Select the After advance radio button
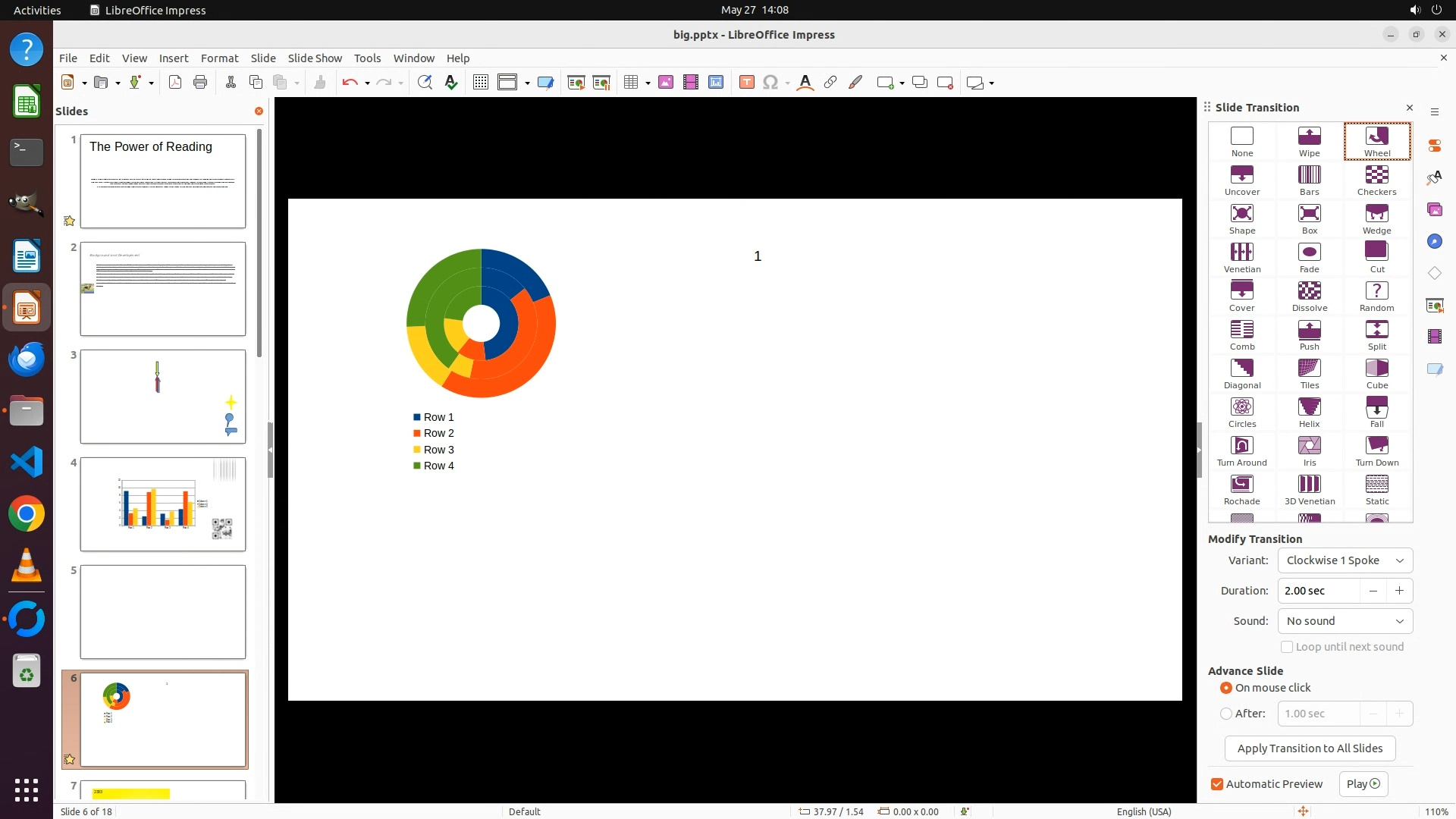The height and width of the screenshot is (819, 1456). [1226, 714]
